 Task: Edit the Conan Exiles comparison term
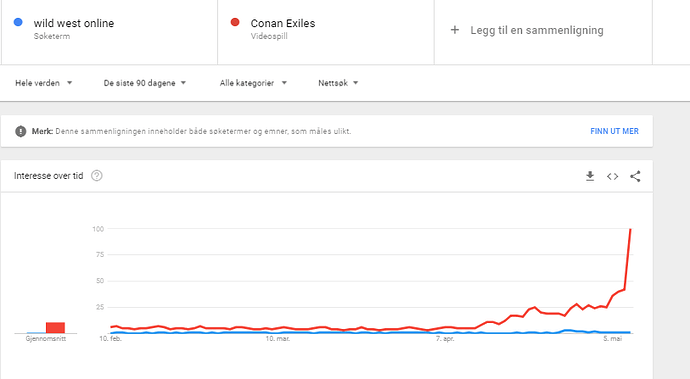283,23
